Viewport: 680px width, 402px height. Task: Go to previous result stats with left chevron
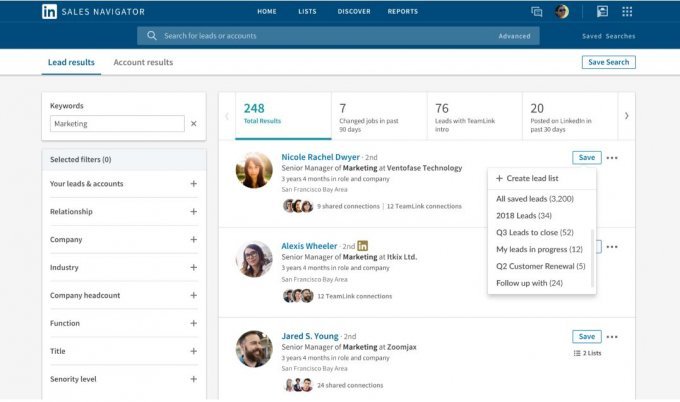click(x=227, y=116)
